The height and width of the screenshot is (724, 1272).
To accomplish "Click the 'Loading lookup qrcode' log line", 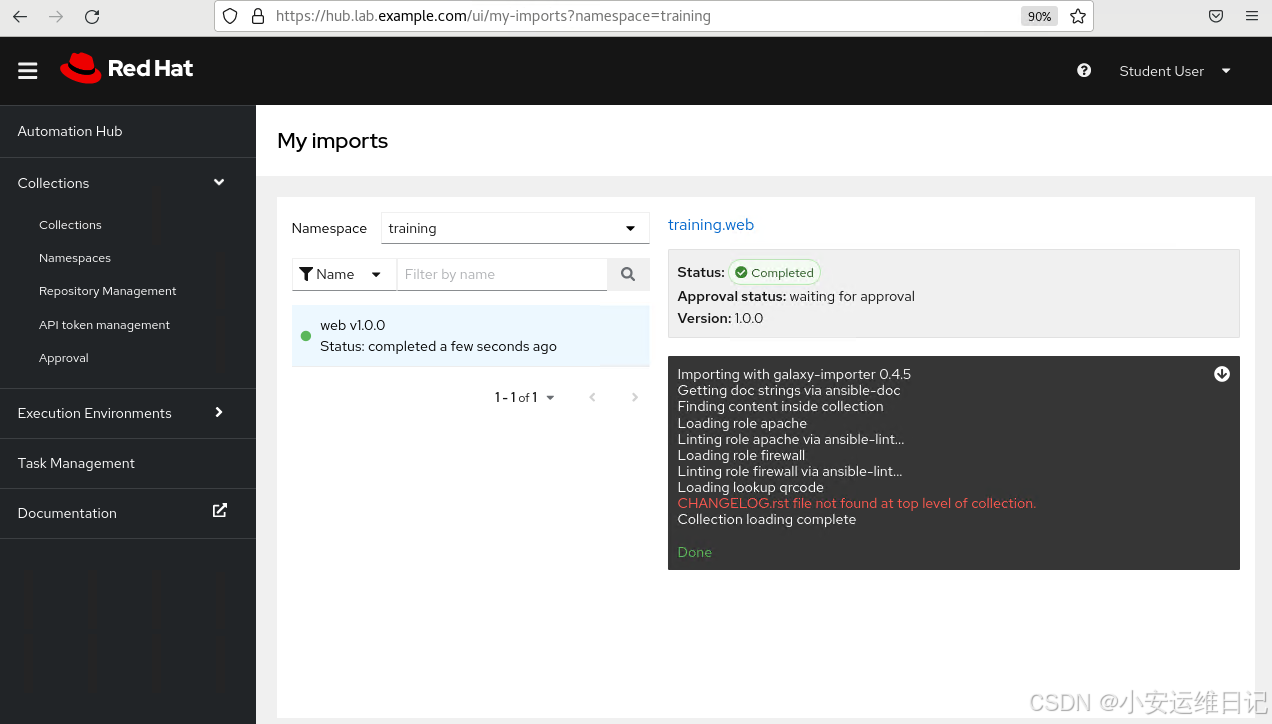I will click(x=751, y=487).
